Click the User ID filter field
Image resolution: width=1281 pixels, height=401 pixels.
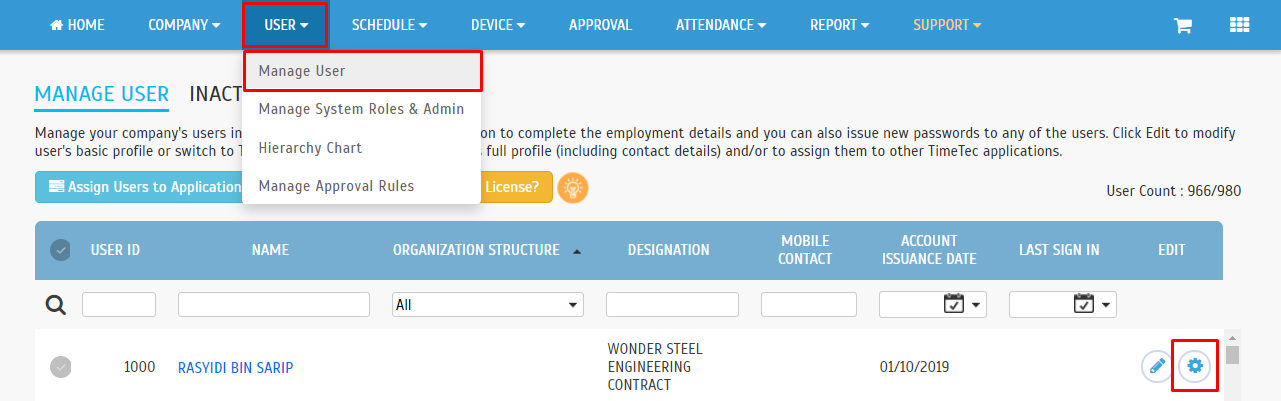119,305
